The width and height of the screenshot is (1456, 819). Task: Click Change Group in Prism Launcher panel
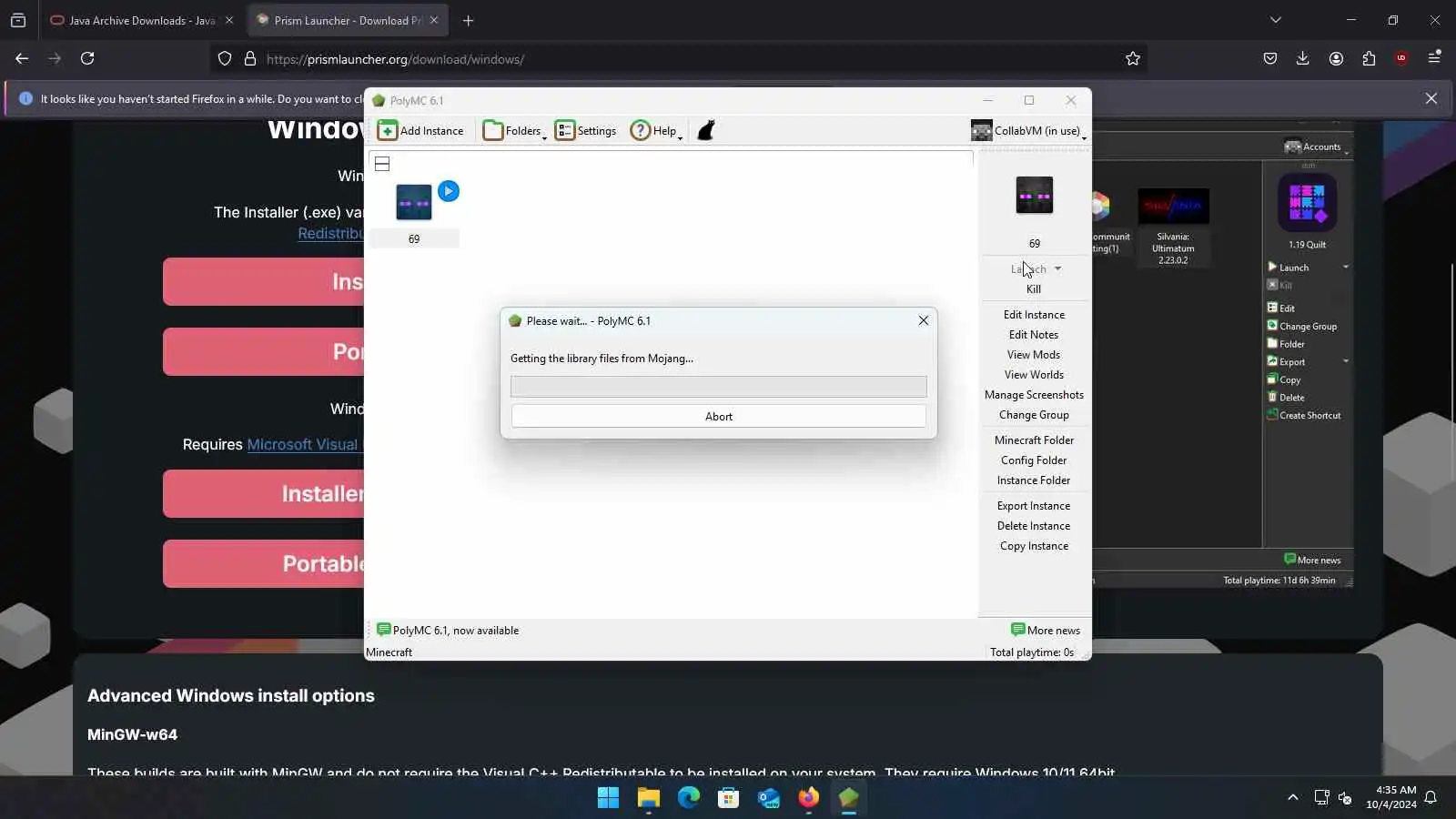(x=1302, y=326)
